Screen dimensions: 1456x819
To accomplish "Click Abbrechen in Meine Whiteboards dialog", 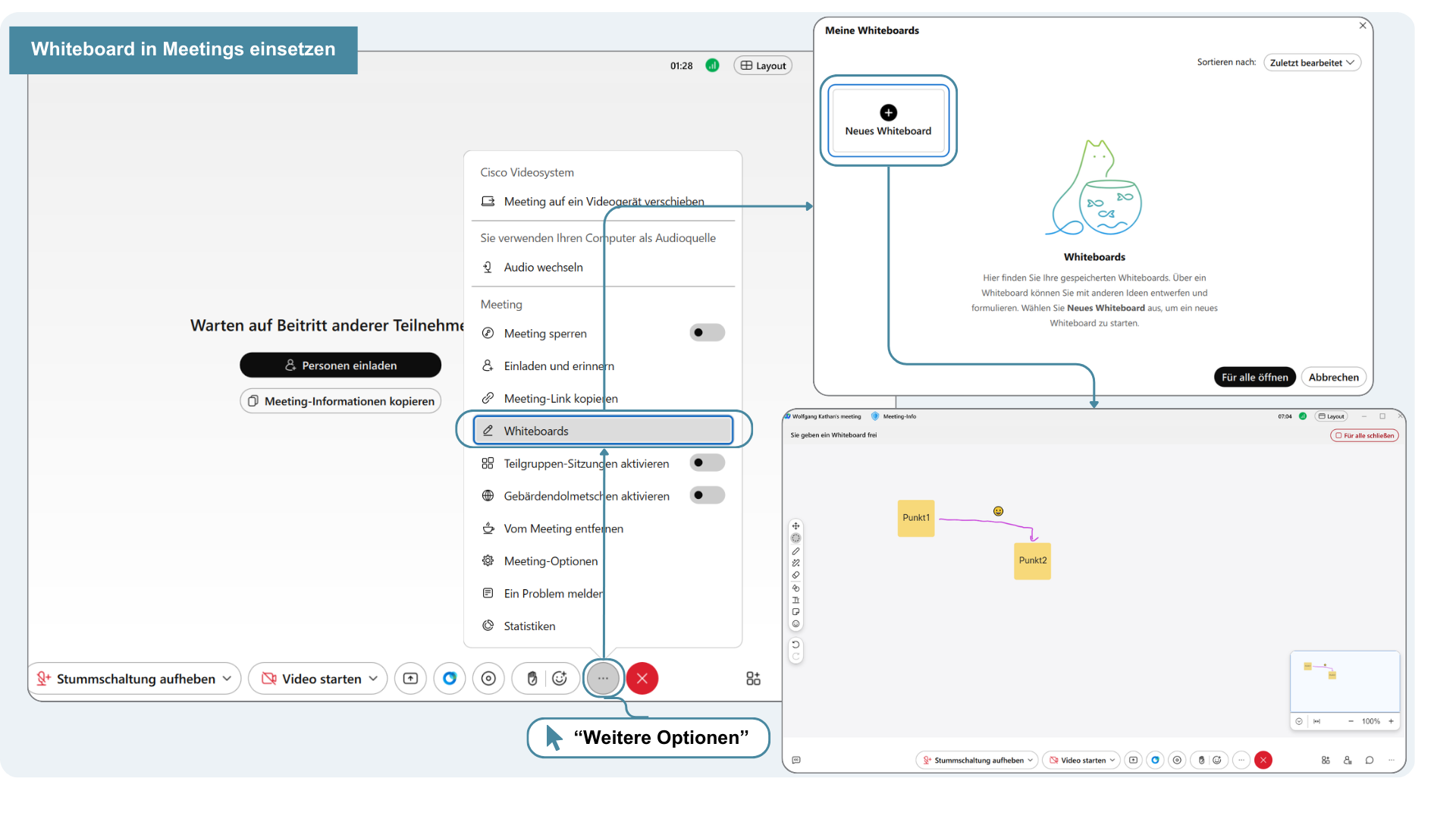I will pyautogui.click(x=1333, y=378).
